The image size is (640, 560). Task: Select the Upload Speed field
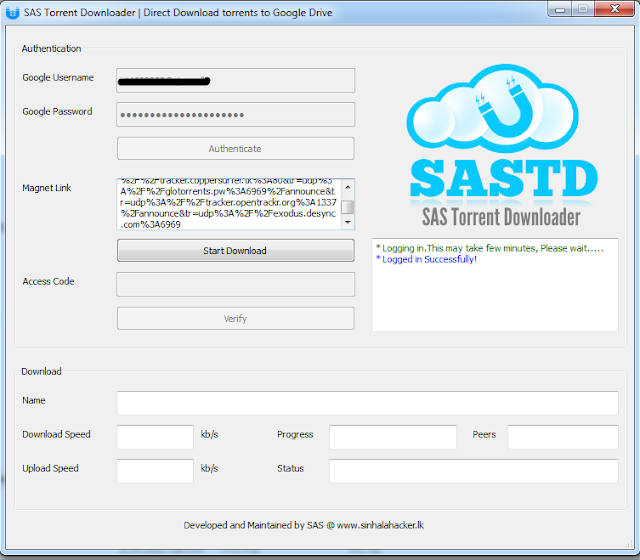click(155, 471)
